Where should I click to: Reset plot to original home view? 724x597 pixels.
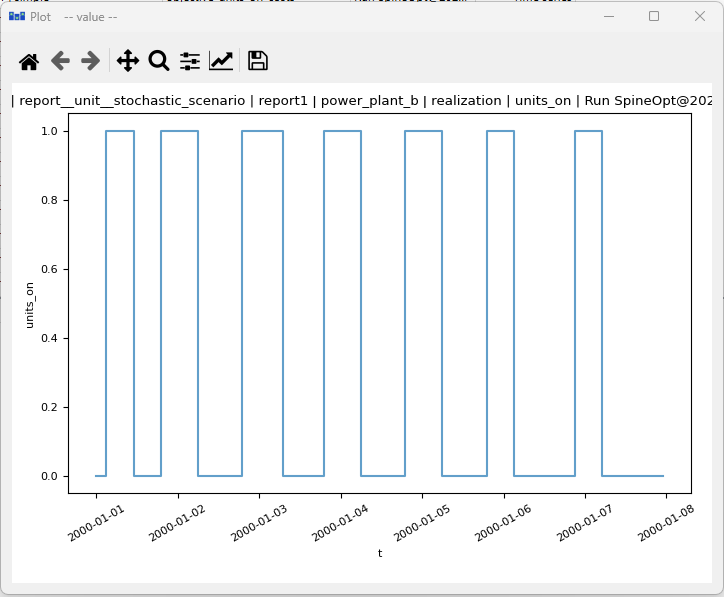click(29, 61)
